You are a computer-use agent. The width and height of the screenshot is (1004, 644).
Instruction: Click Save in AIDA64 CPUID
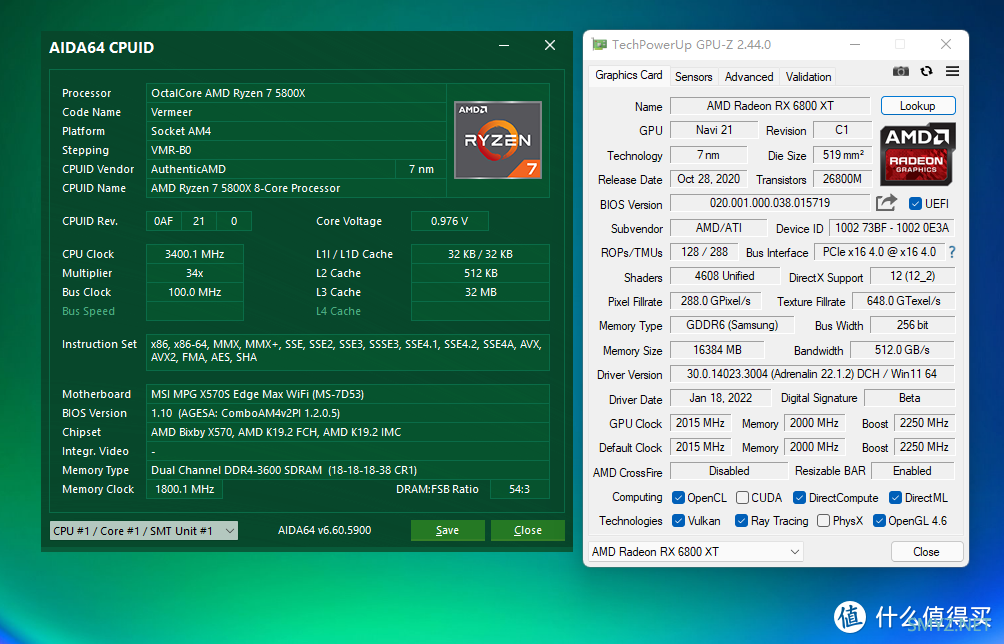(x=447, y=530)
